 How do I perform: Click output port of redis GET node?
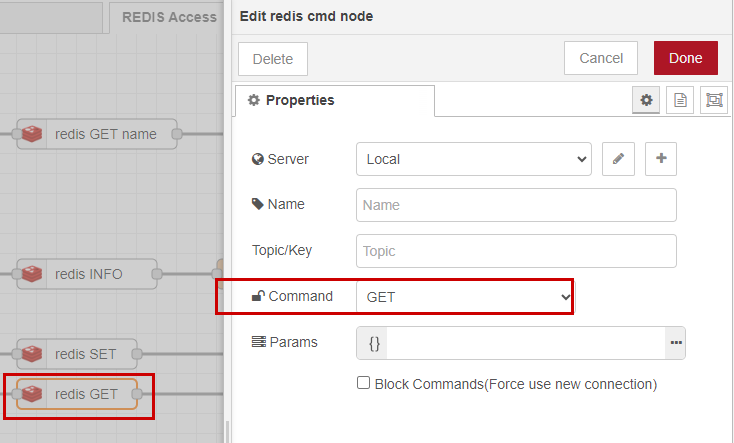(137, 394)
